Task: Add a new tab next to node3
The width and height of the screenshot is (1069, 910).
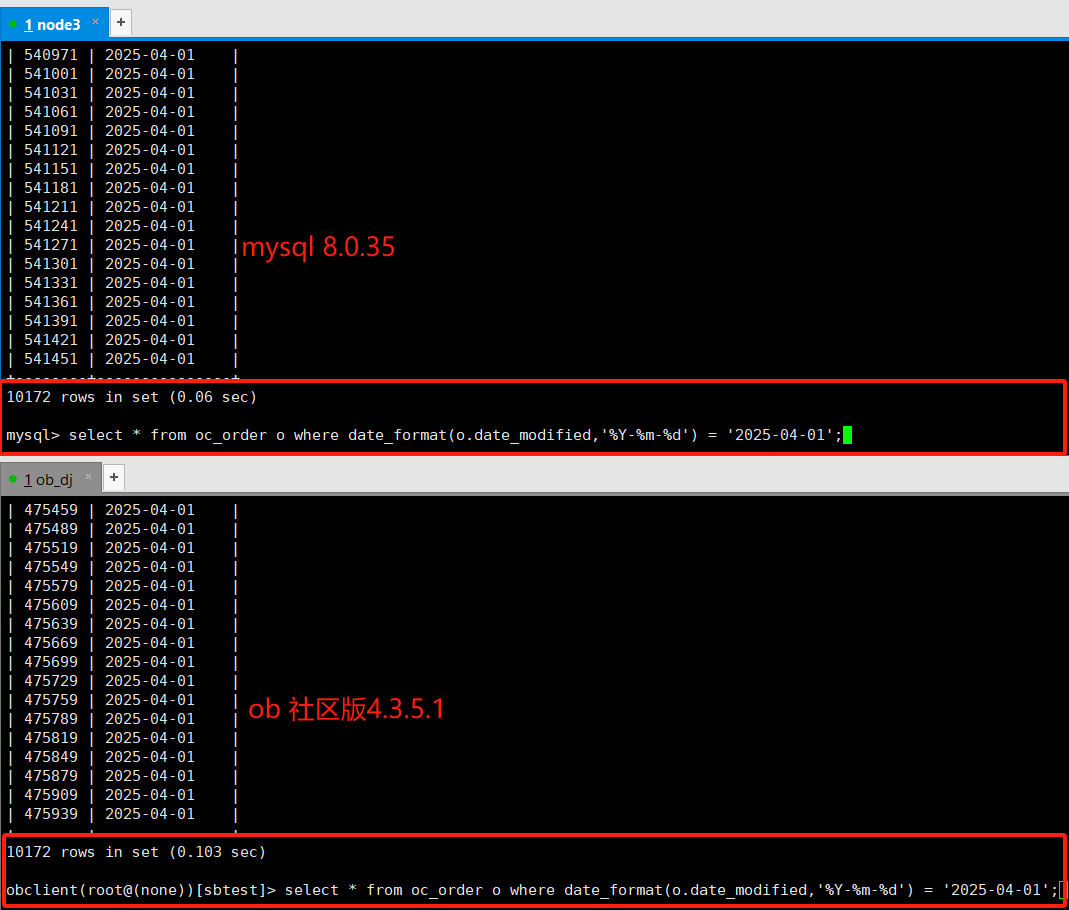Action: point(121,22)
